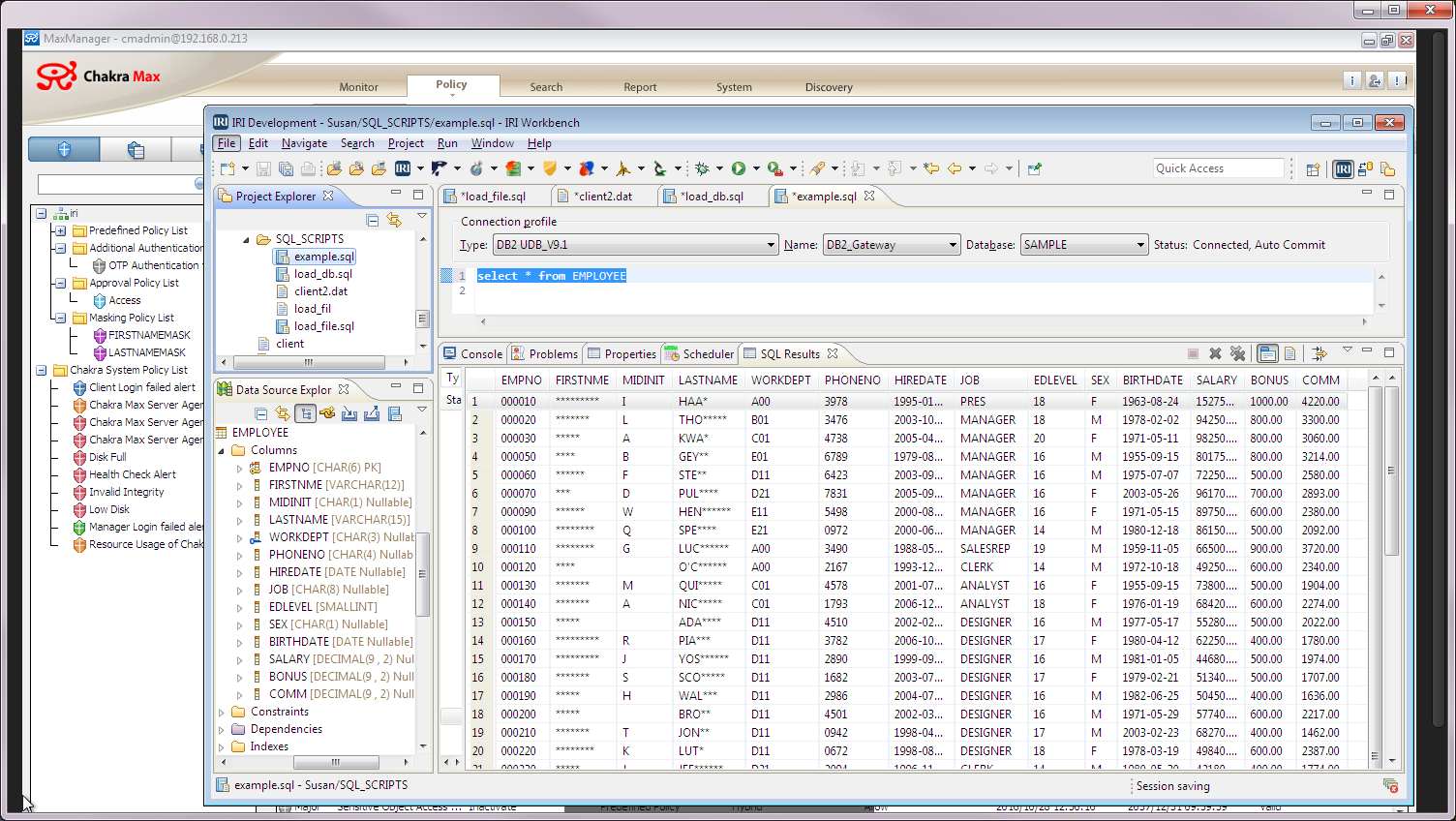Select the shield tab in Chakra Max sidebar
The image size is (1456, 821).
click(x=64, y=150)
